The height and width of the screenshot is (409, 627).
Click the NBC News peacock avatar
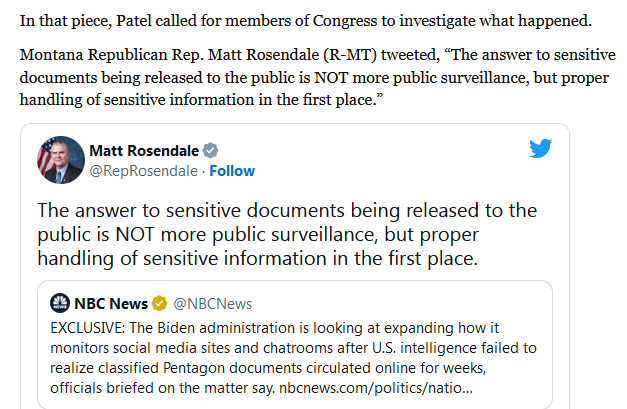click(60, 303)
